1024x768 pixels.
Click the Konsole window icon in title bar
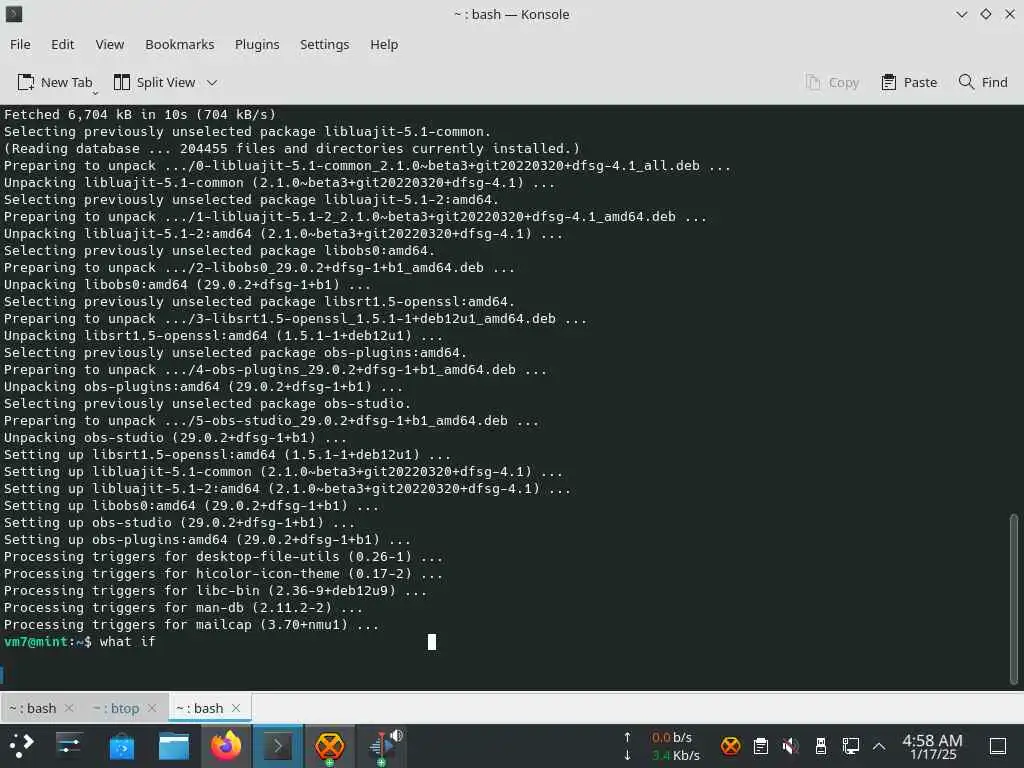click(x=14, y=14)
